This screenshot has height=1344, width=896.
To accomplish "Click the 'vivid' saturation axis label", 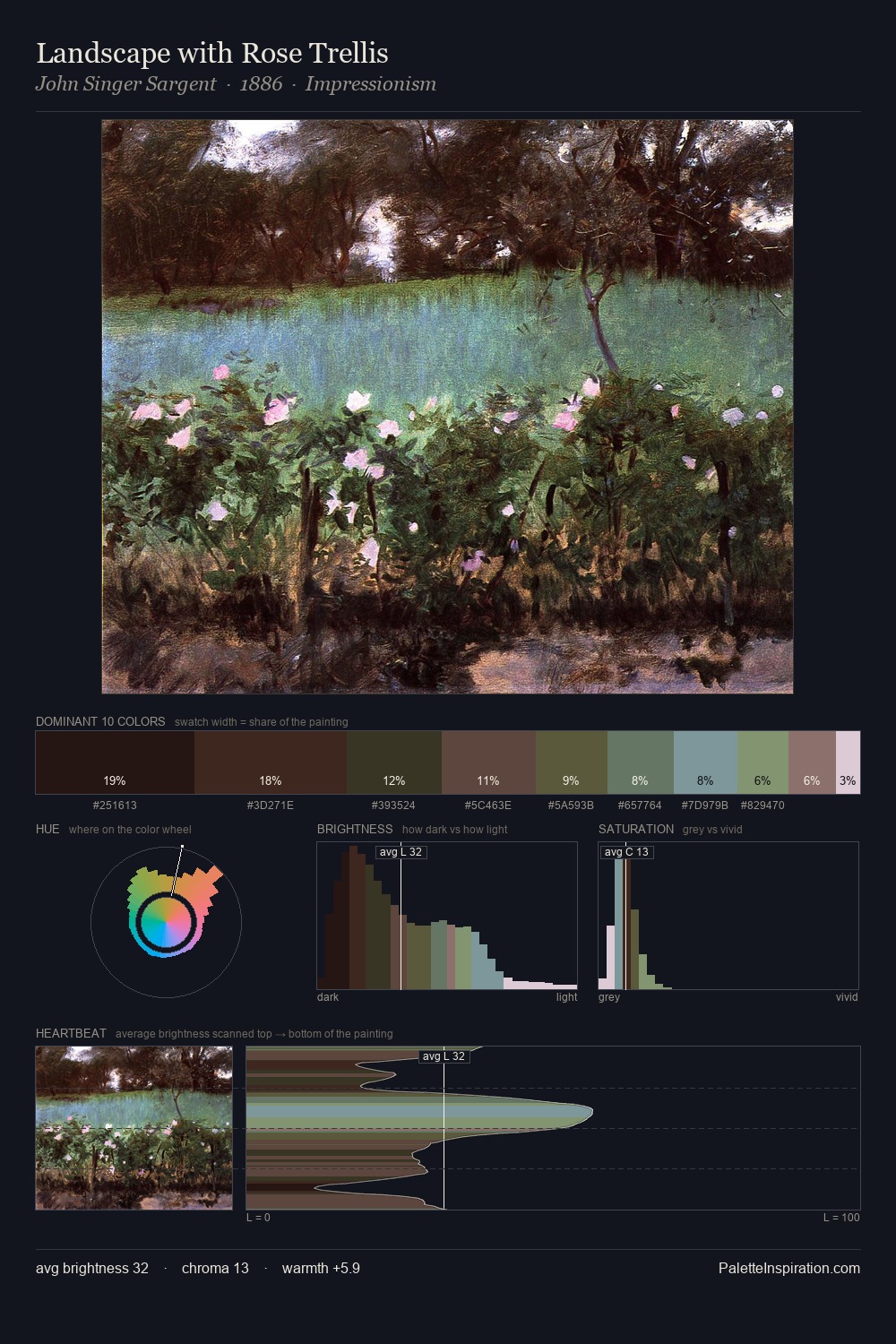I will pyautogui.click(x=847, y=997).
